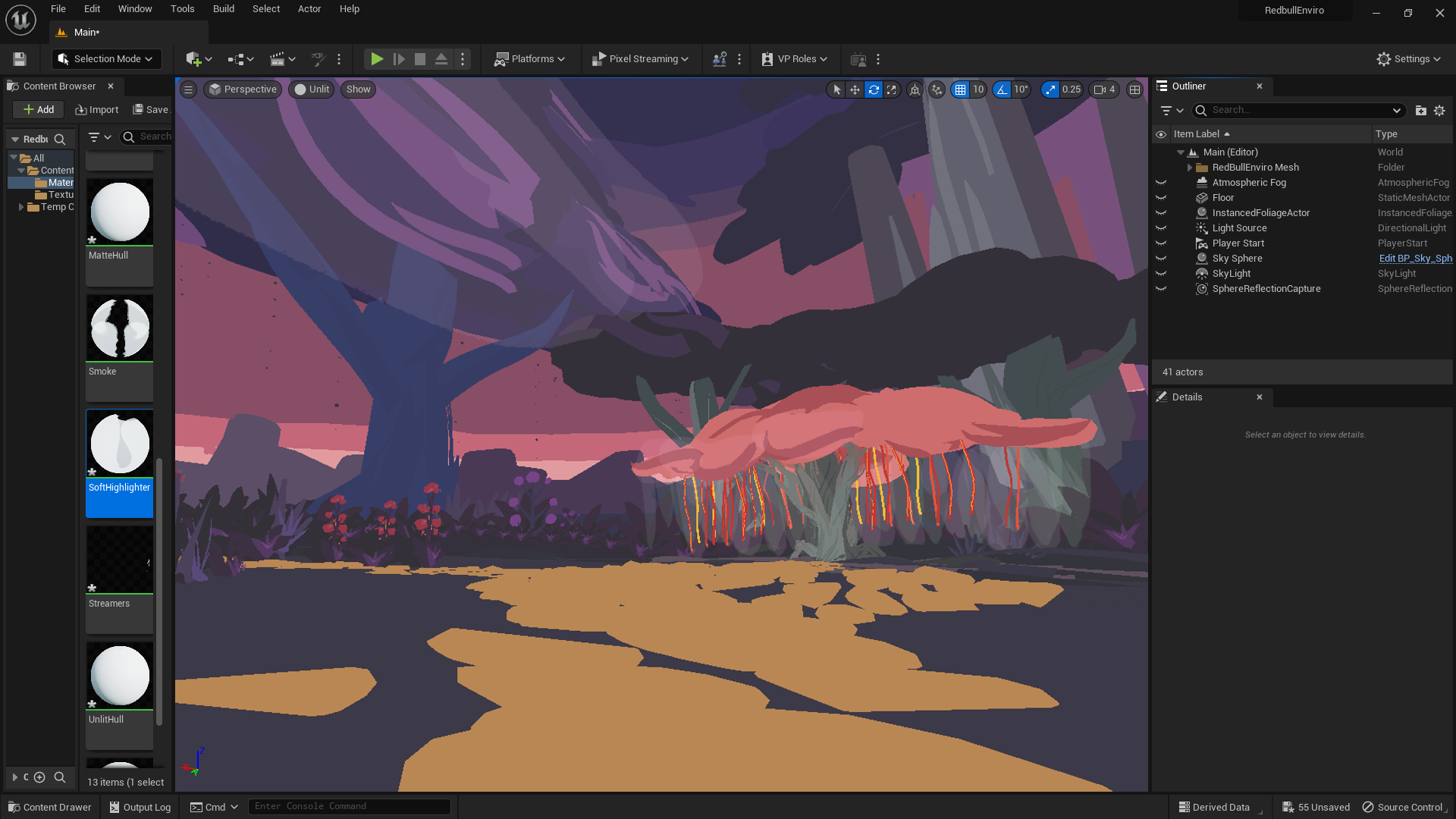The height and width of the screenshot is (819, 1456).
Task: Click the Content Browser asset scrollbar
Action: click(x=159, y=591)
